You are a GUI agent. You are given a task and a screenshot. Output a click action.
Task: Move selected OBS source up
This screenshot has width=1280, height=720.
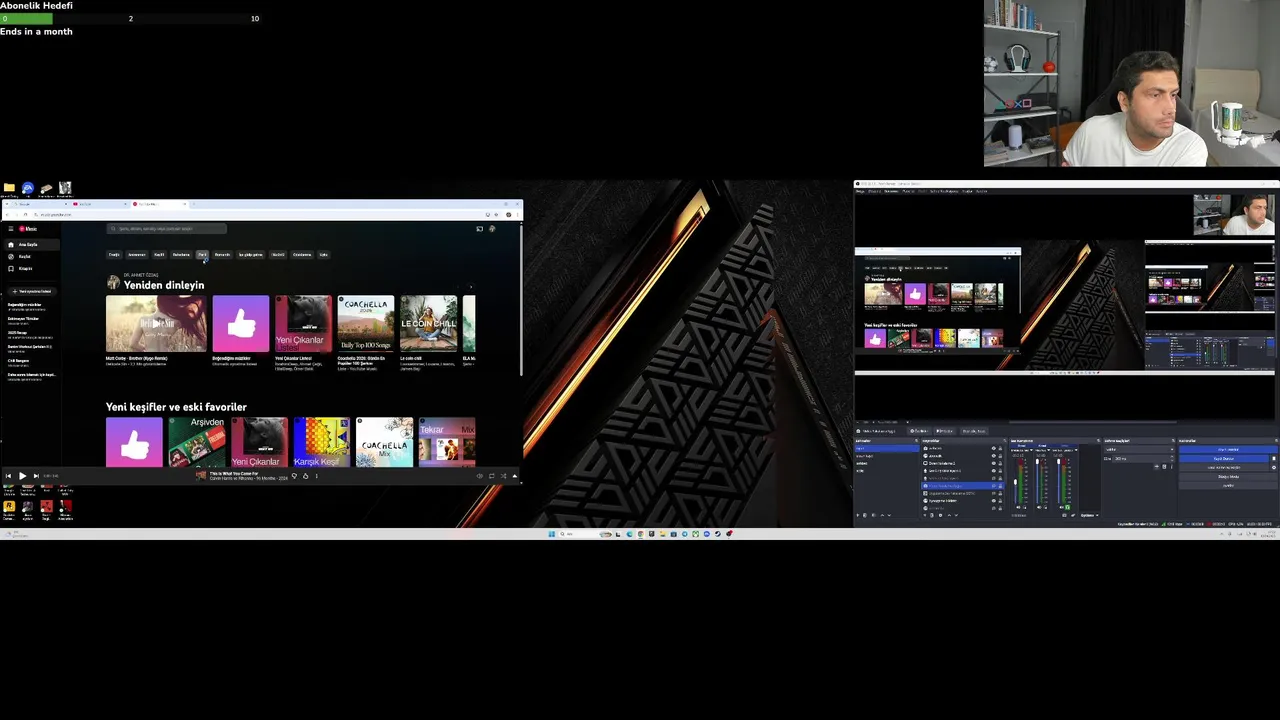[949, 515]
